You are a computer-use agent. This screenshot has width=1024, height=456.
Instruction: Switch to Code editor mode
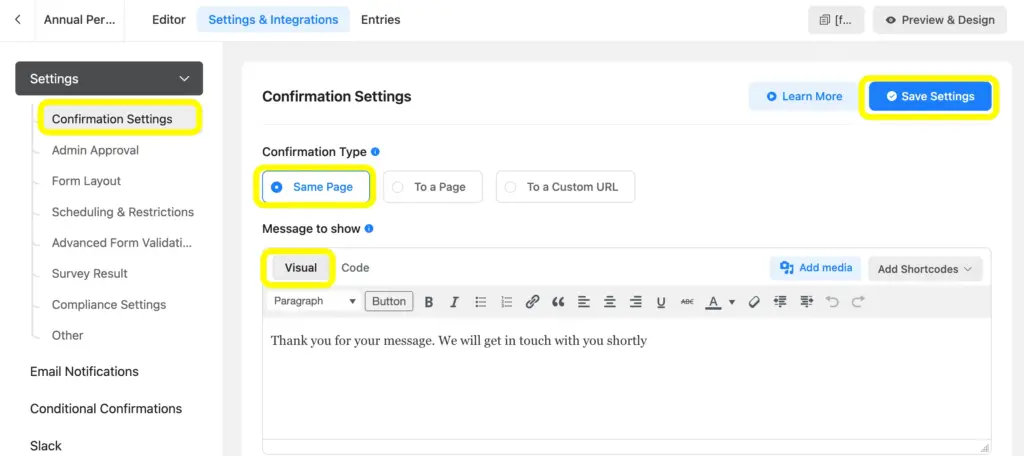(x=355, y=268)
